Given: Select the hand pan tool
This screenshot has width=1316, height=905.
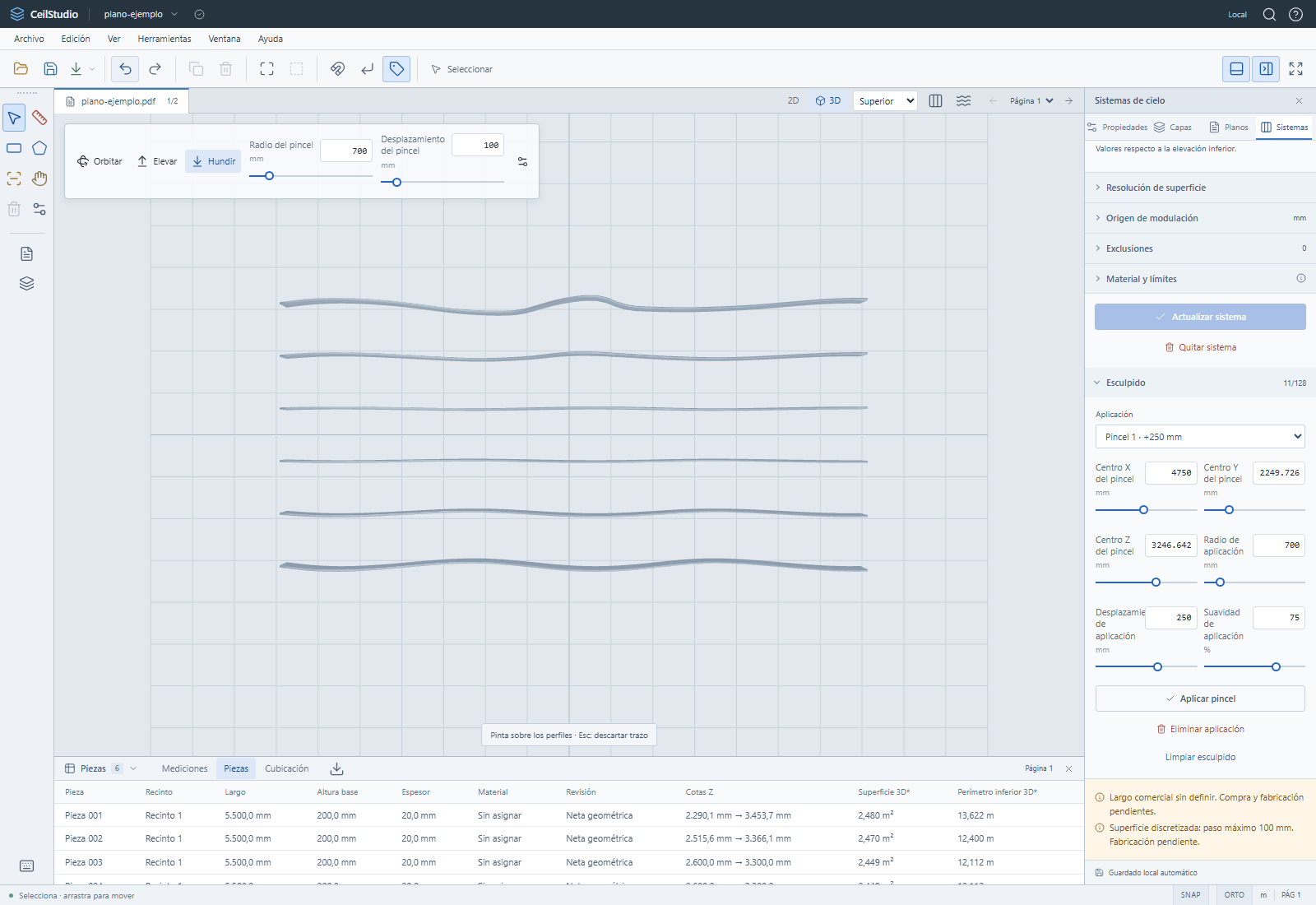Looking at the screenshot, I should [39, 179].
